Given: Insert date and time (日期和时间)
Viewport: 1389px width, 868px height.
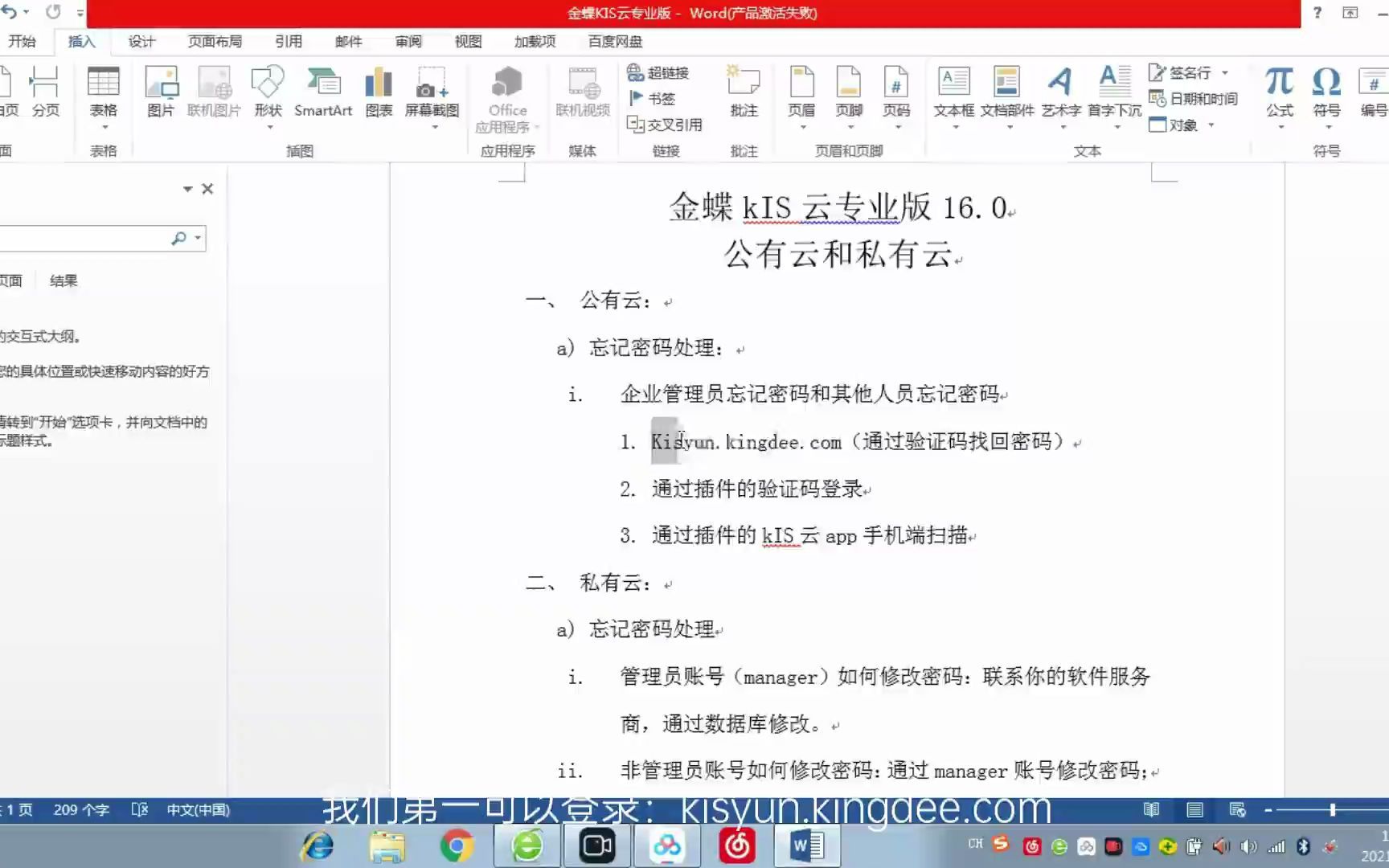Looking at the screenshot, I should click(1193, 99).
